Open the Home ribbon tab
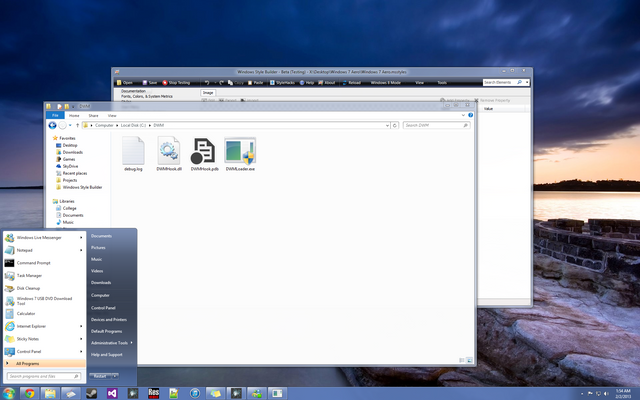This screenshot has width=640, height=400. pos(74,116)
